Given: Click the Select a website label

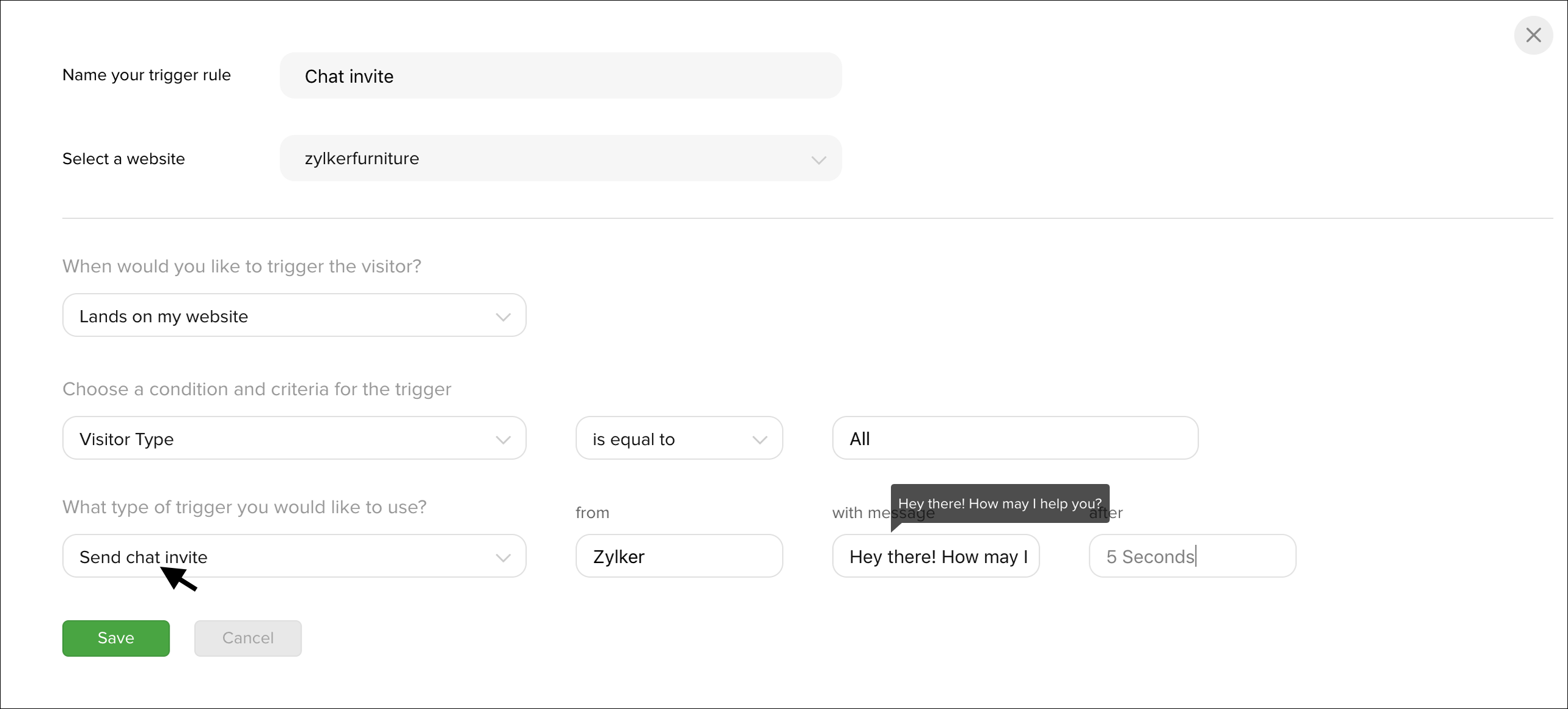Looking at the screenshot, I should pos(123,159).
